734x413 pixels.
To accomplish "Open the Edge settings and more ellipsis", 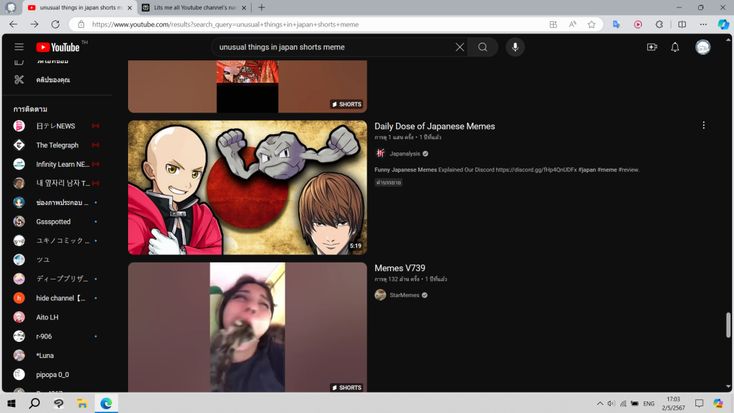I will point(703,24).
